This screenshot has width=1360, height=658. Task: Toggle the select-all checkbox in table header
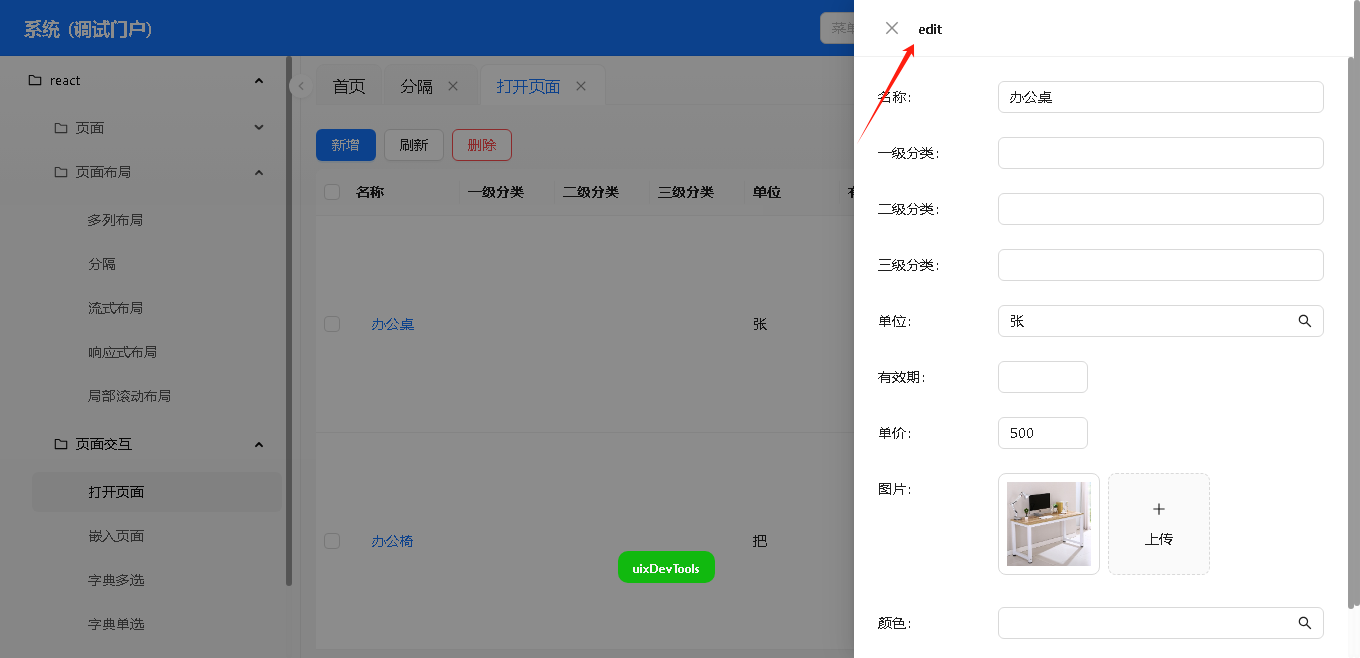[x=332, y=192]
